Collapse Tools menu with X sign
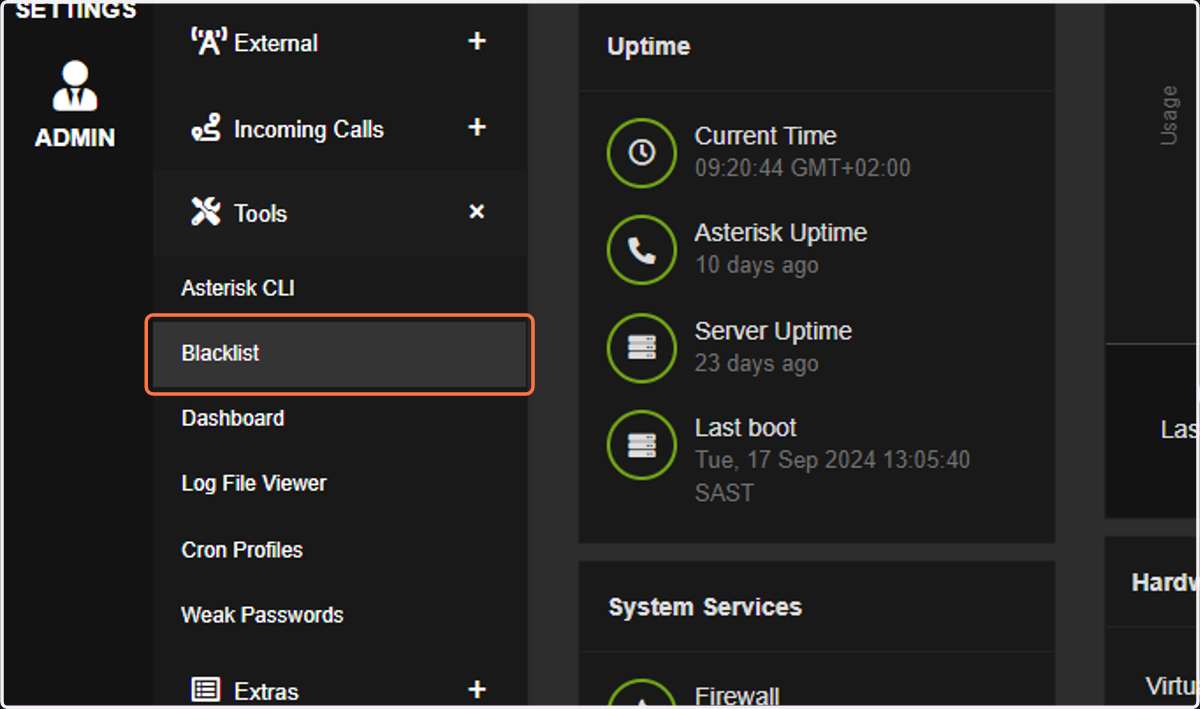 (x=477, y=212)
